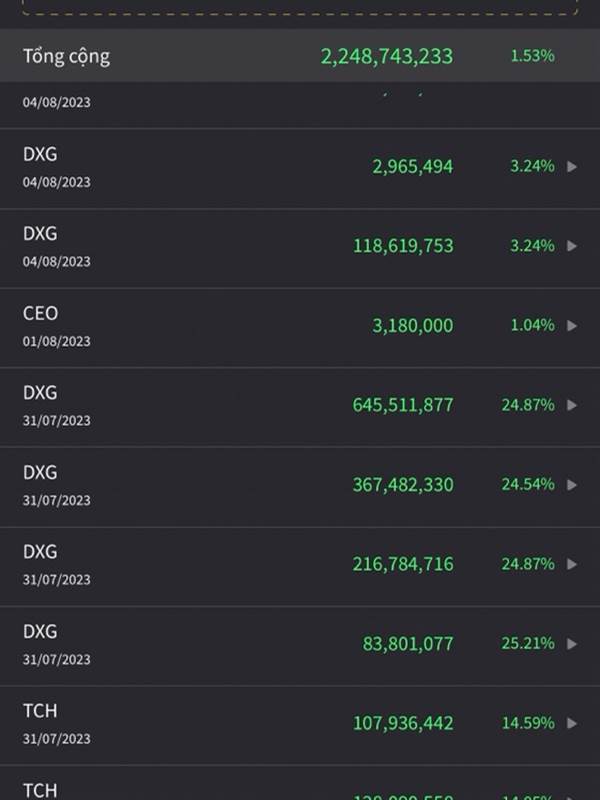Tap the 1.04% CEO percentage

point(532,326)
